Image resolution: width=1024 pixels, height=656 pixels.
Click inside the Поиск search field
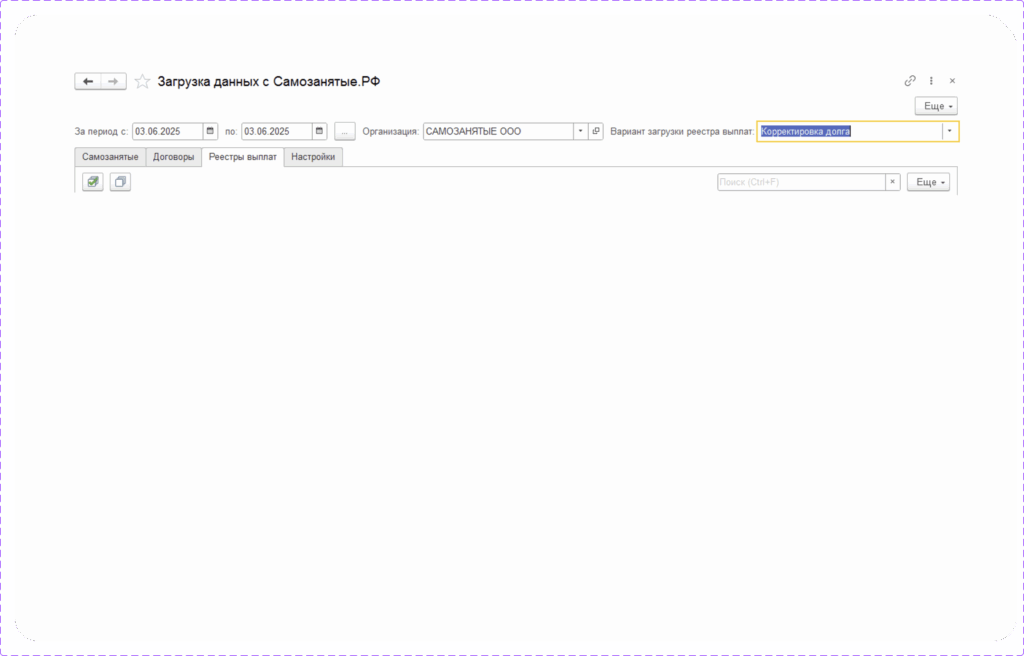(800, 182)
